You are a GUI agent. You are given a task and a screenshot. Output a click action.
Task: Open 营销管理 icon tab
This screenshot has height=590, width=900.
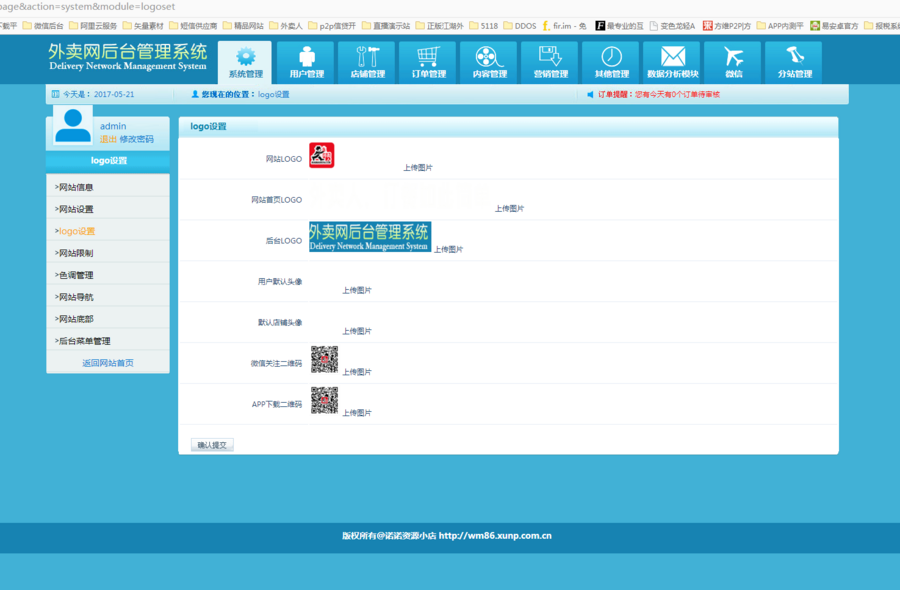click(550, 63)
